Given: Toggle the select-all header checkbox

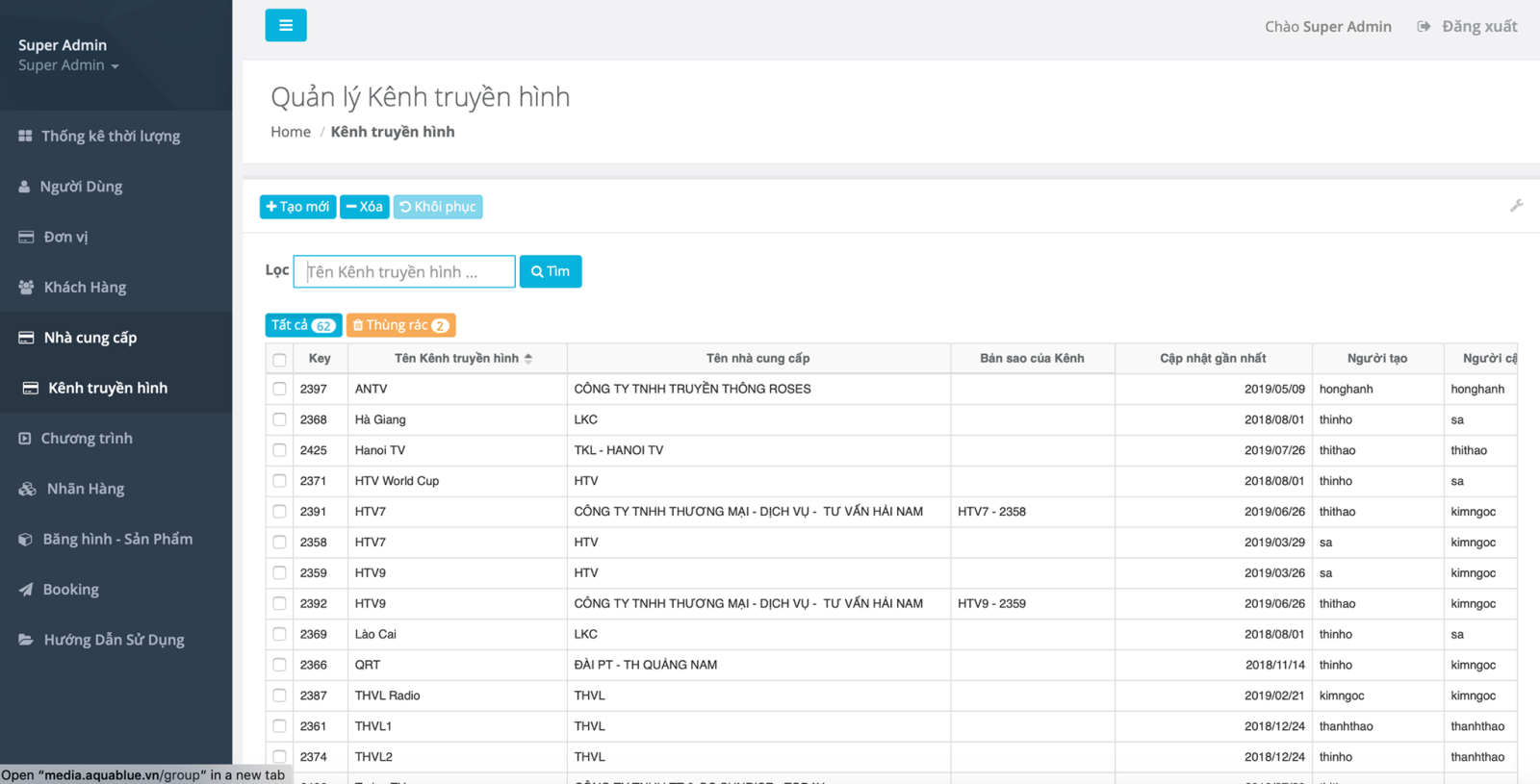Looking at the screenshot, I should pyautogui.click(x=279, y=360).
